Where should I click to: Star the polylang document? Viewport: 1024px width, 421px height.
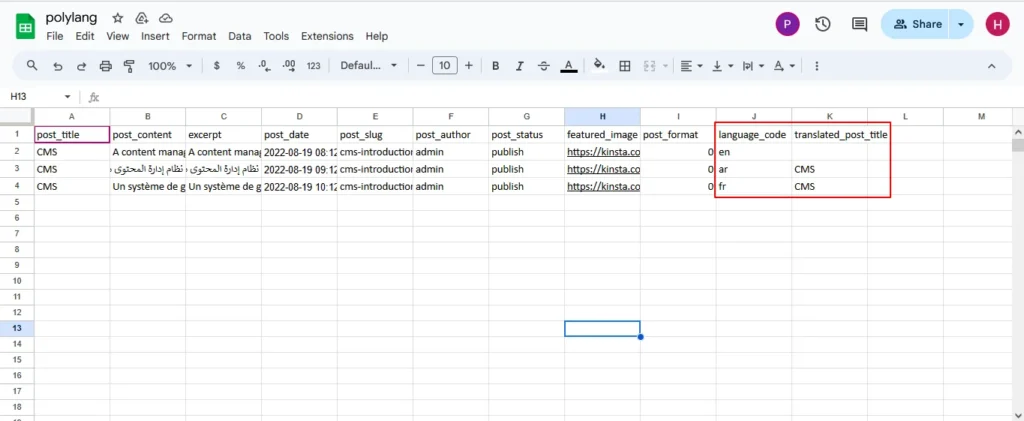point(118,18)
